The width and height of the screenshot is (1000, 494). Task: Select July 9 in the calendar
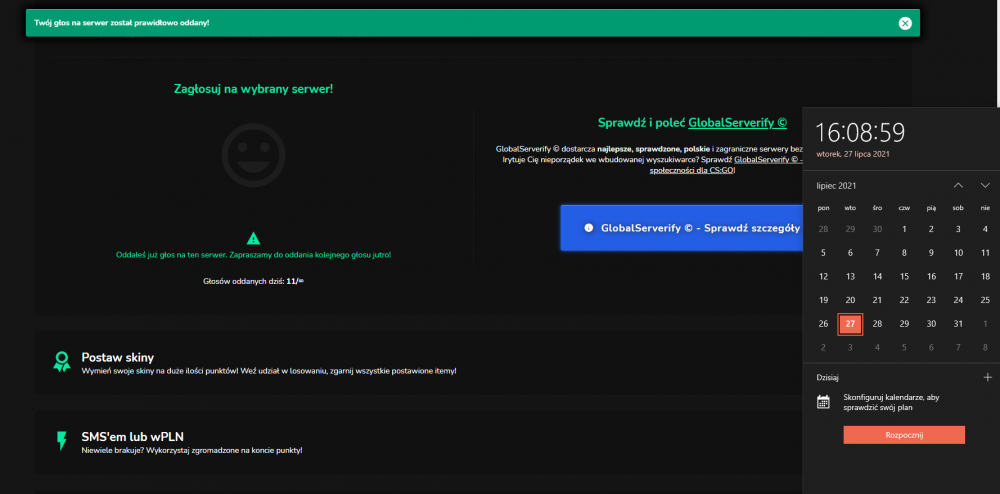(x=931, y=253)
